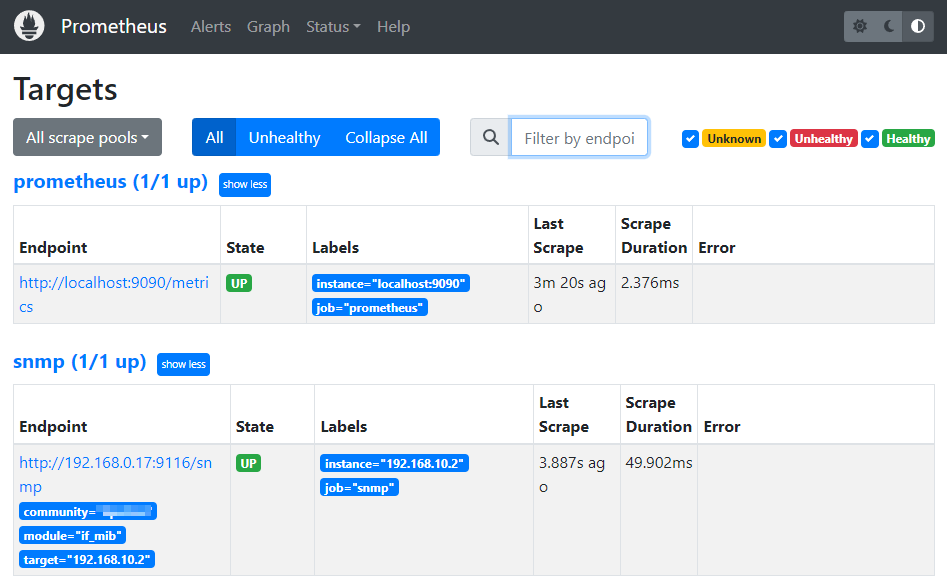
Task: Open the prometheus (1/1 up) heading link
Action: coord(111,182)
